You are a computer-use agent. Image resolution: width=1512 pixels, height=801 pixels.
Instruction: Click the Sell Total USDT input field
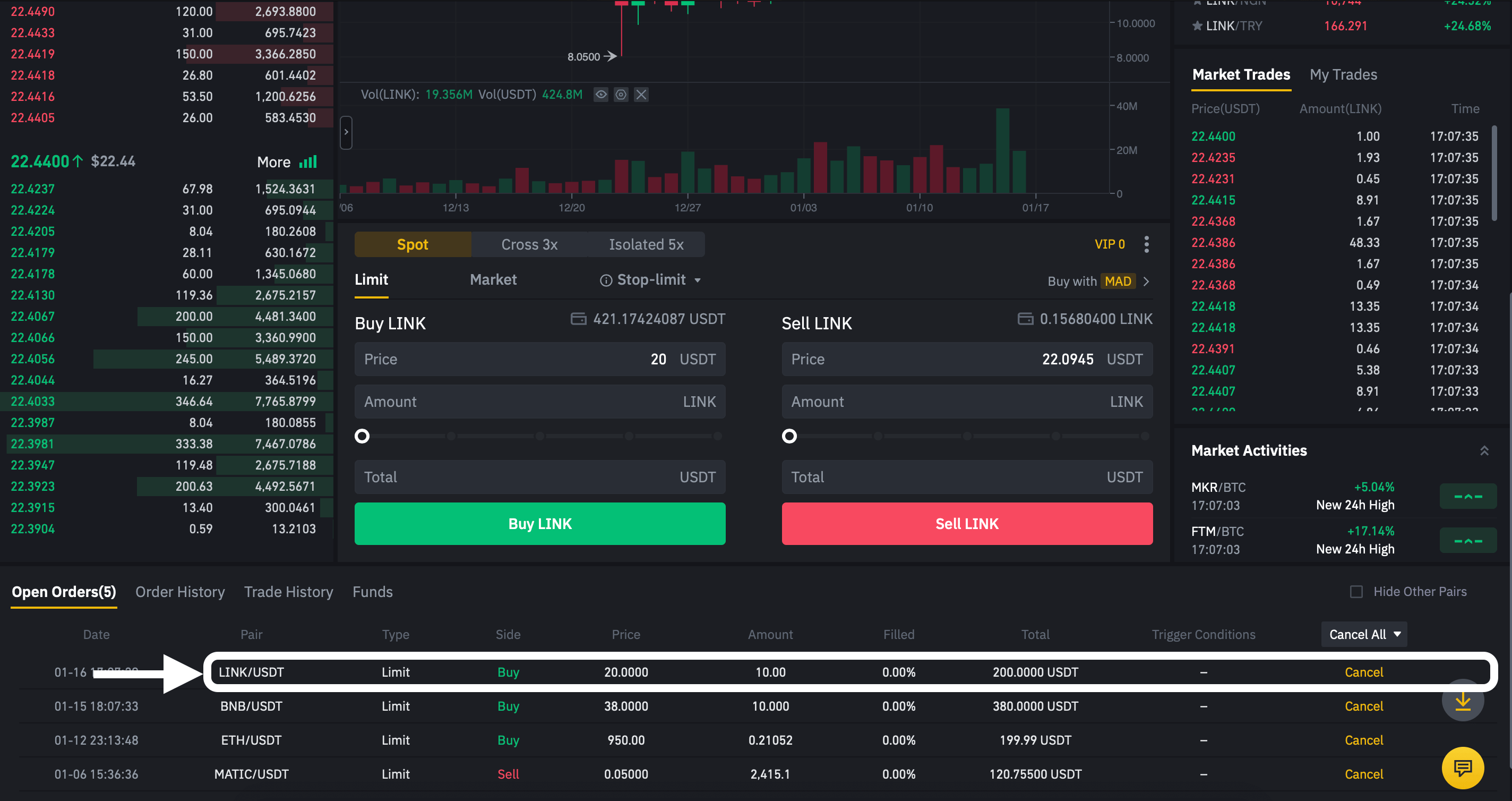click(x=967, y=477)
